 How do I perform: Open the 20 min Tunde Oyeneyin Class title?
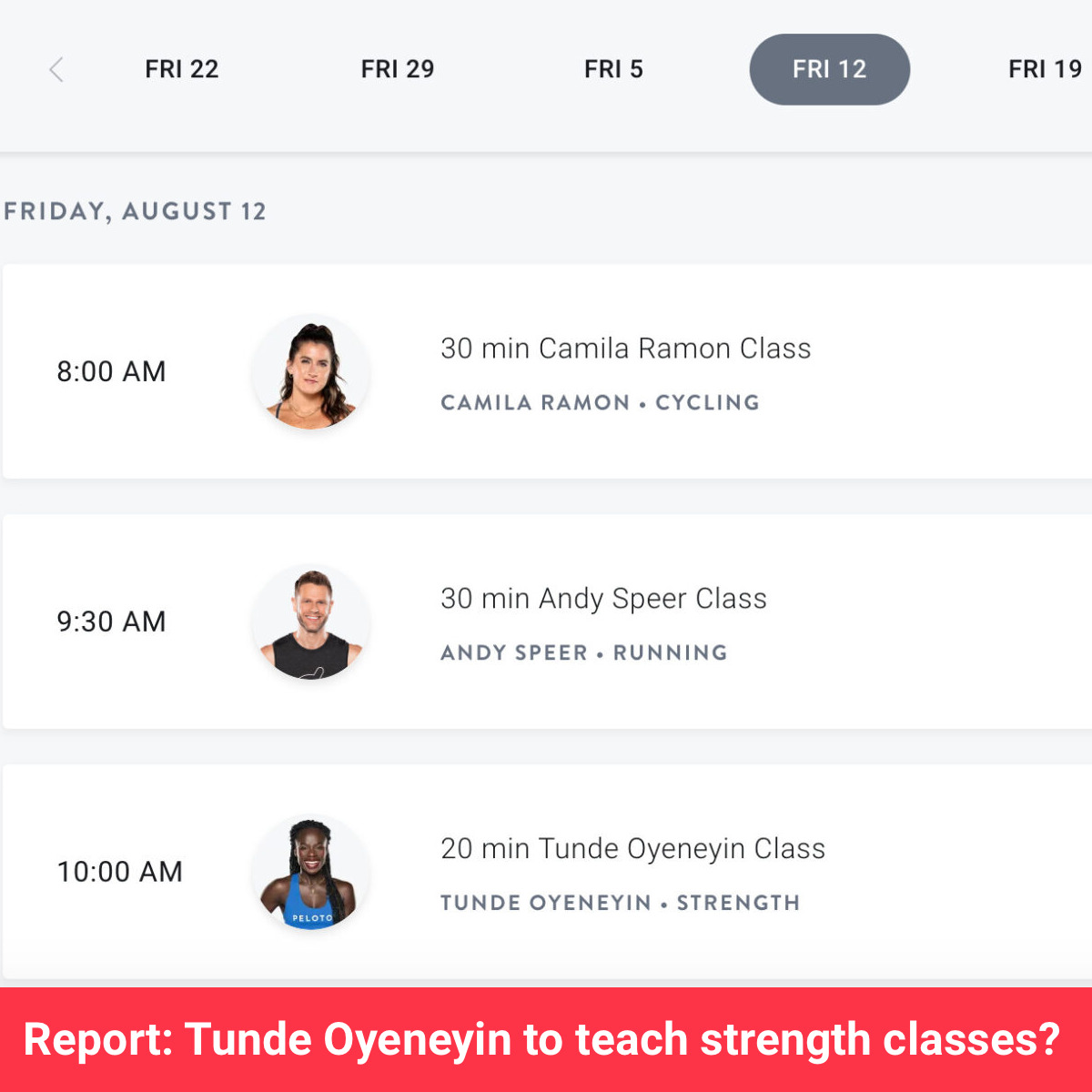tap(632, 849)
